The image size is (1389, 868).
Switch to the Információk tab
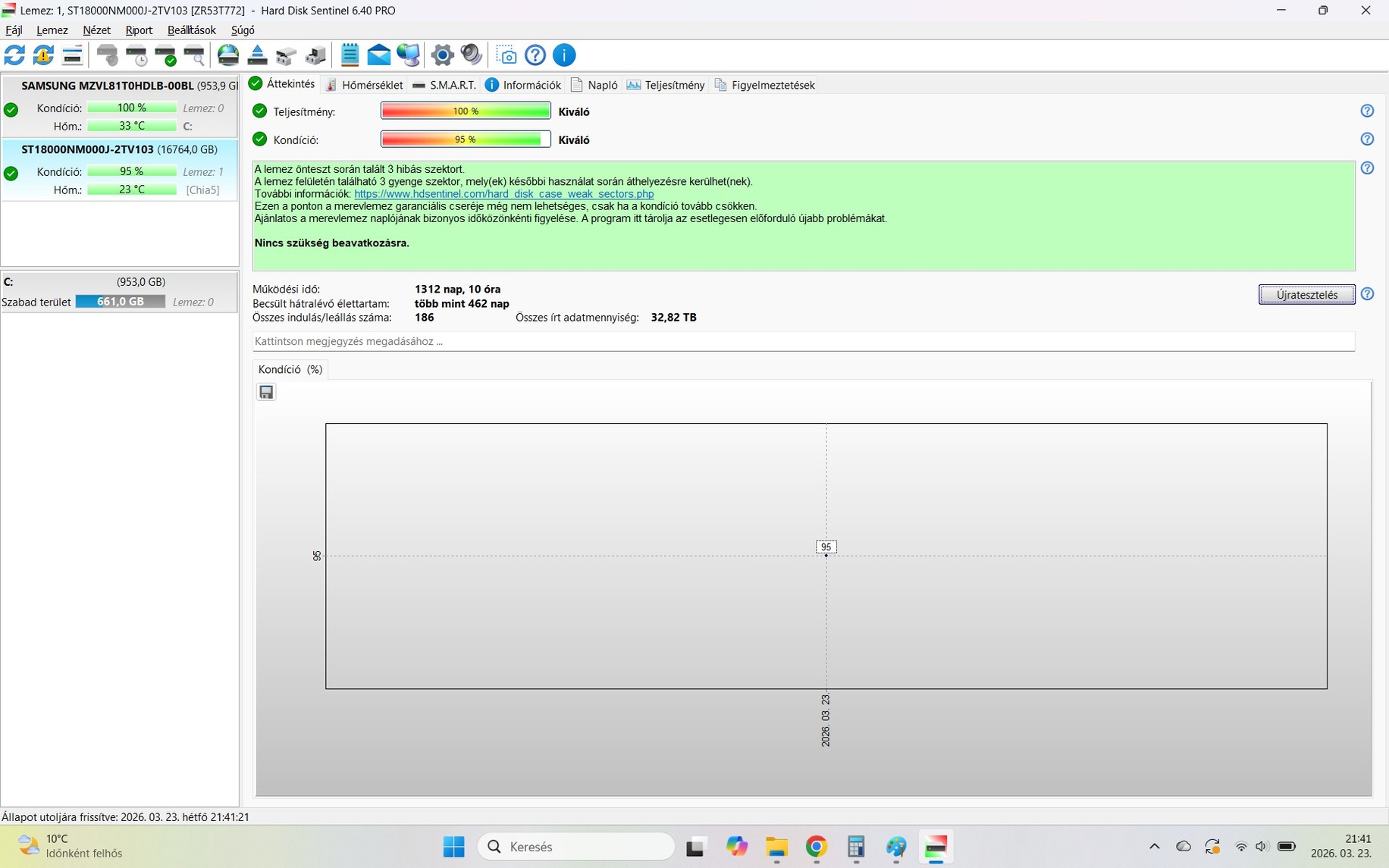pos(523,85)
